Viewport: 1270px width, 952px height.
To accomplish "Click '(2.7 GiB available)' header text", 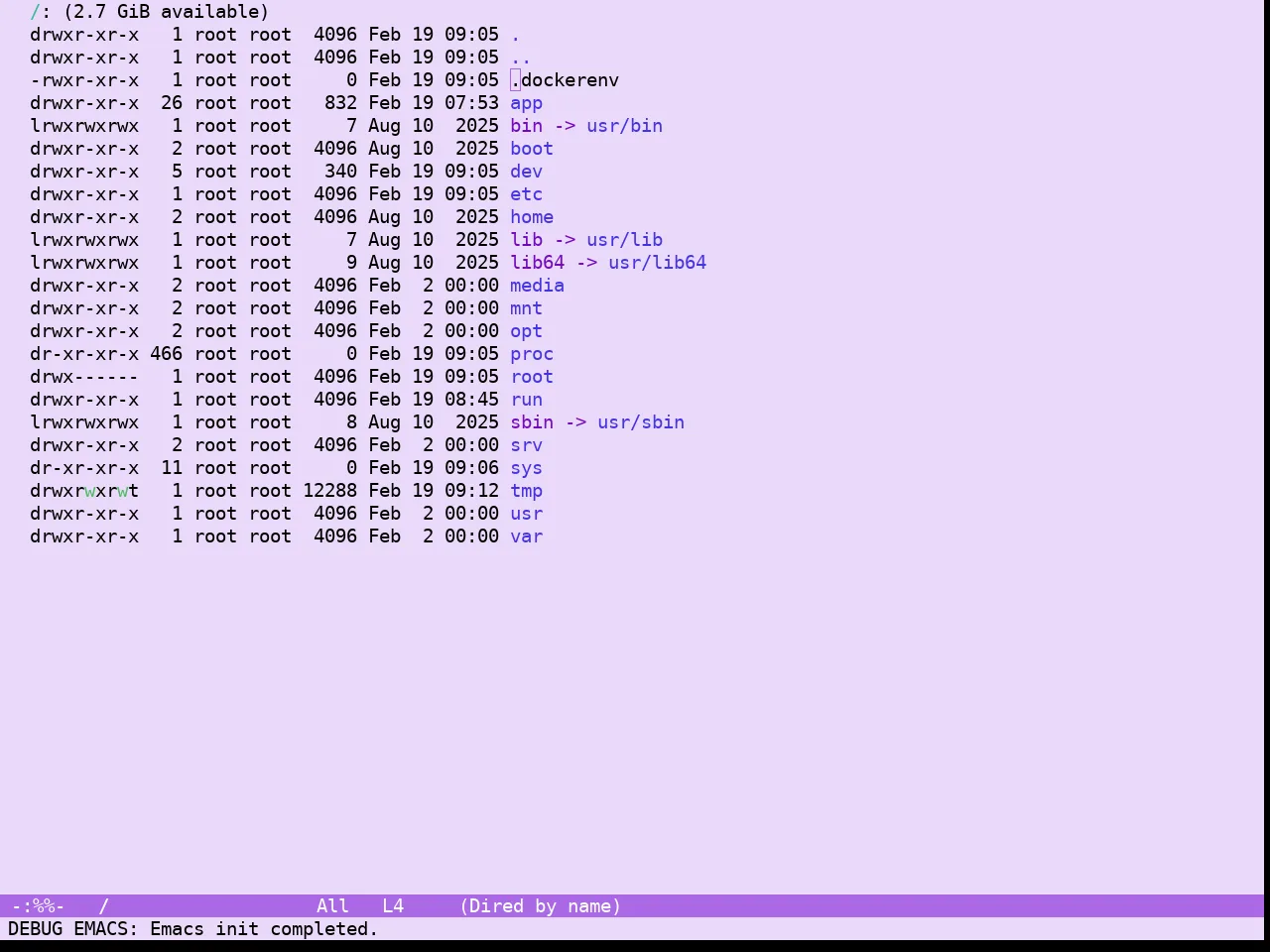I will click(x=167, y=12).
